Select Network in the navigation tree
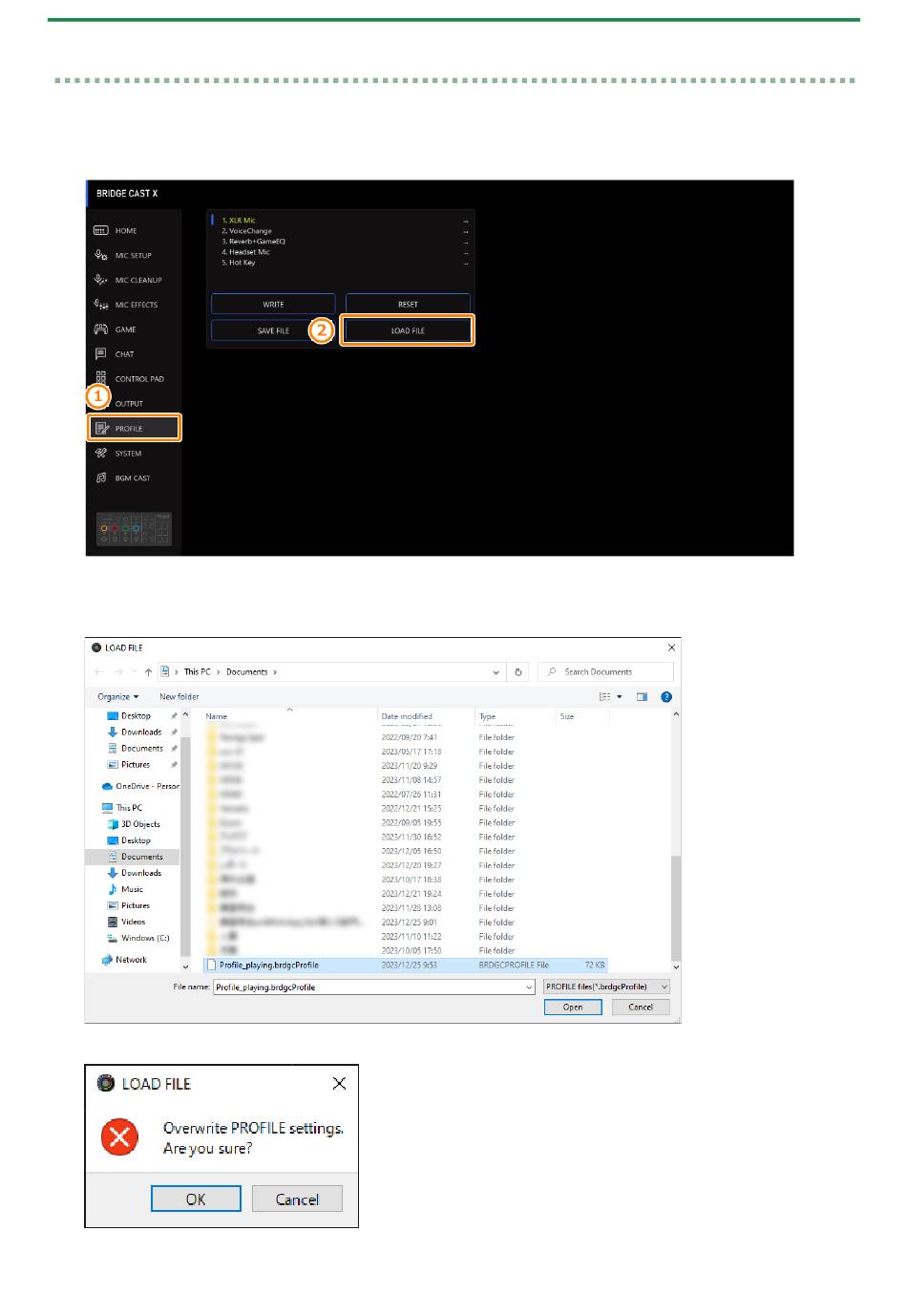 click(x=131, y=960)
